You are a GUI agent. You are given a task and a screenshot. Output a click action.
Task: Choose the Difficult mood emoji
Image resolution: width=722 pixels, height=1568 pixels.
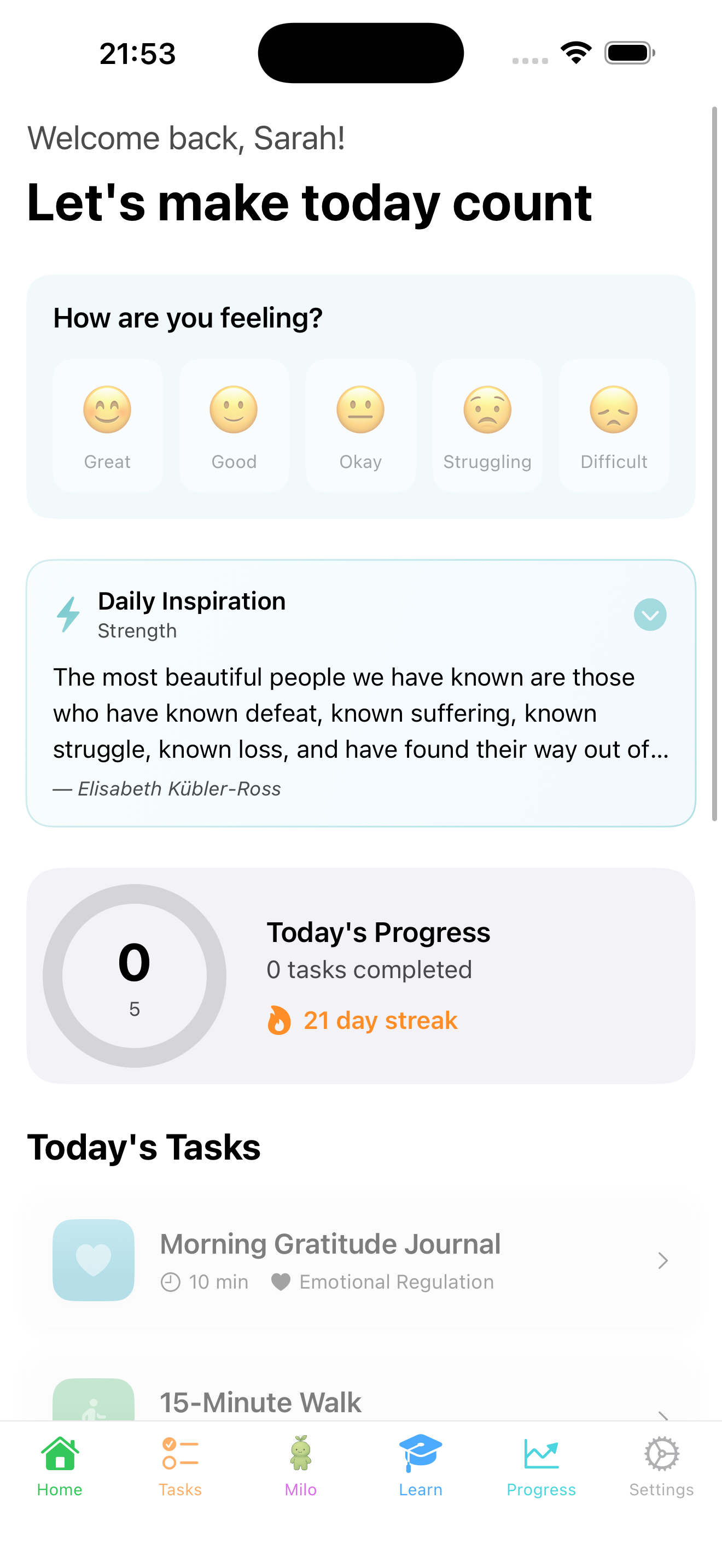tap(614, 409)
